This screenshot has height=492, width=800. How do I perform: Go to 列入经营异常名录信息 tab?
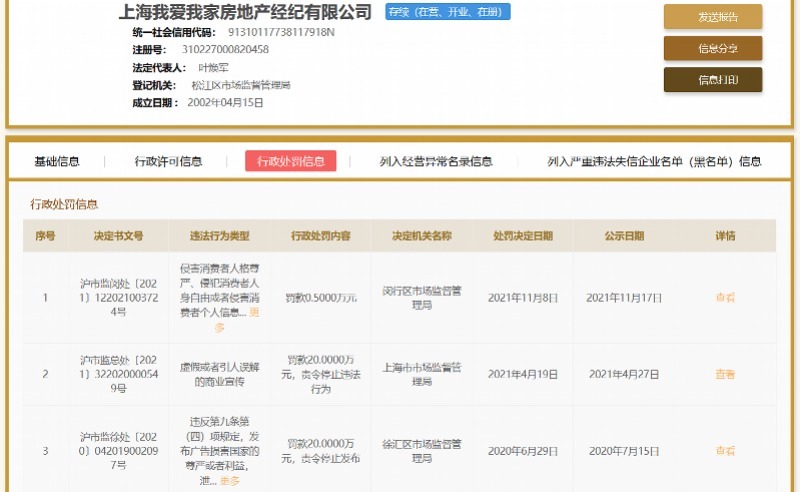point(436,161)
